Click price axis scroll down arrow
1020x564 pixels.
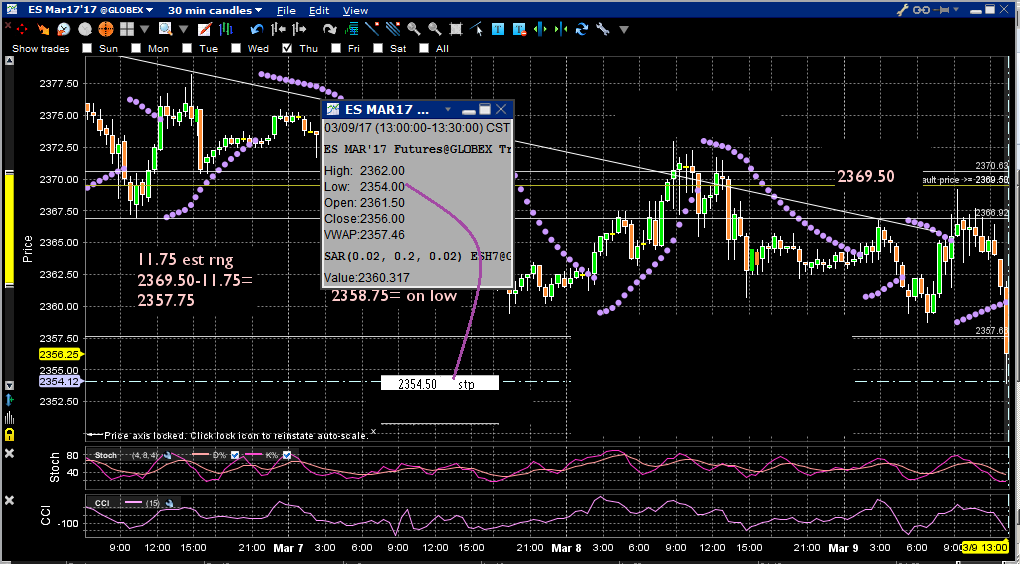click(x=9, y=385)
